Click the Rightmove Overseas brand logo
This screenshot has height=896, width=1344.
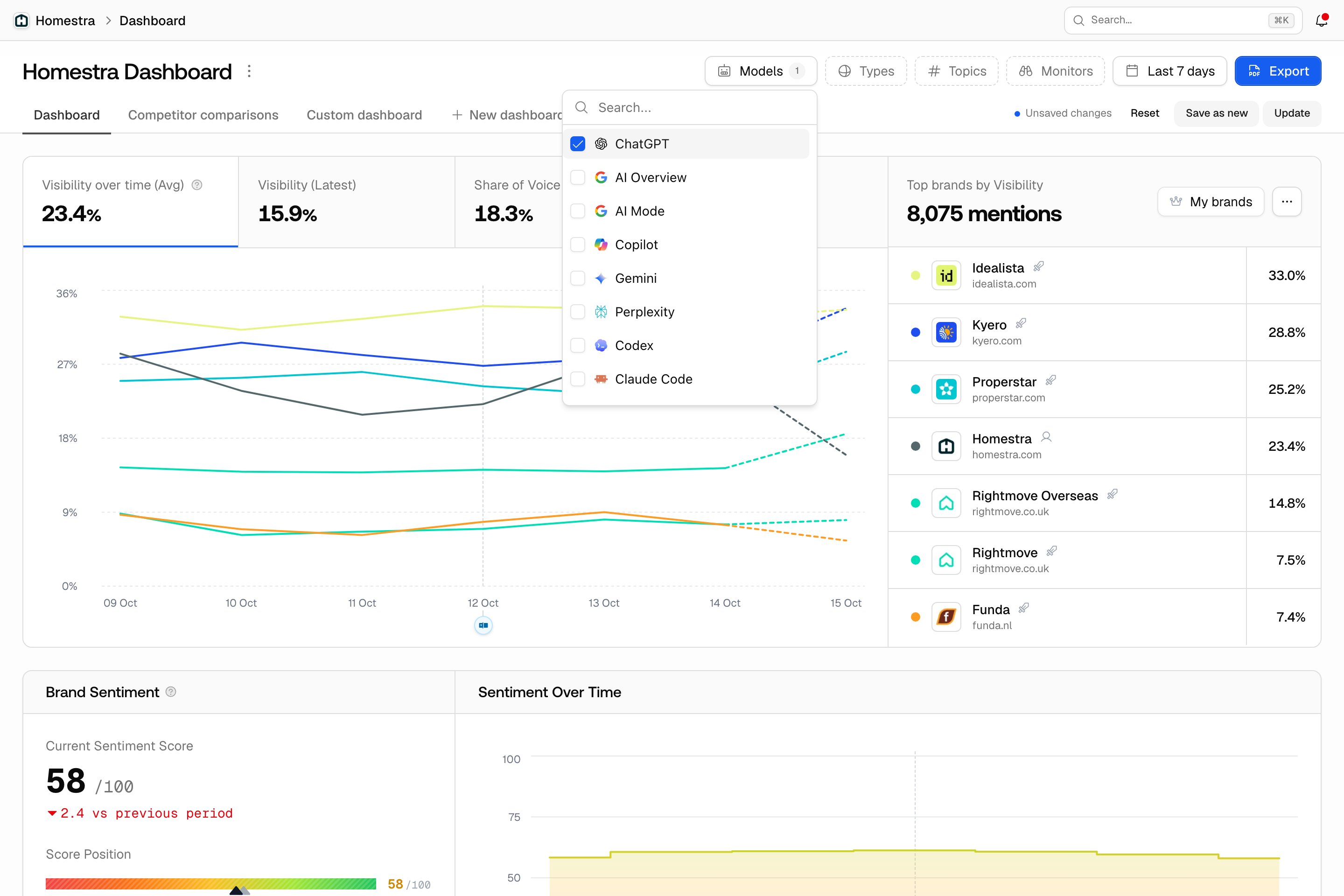tap(946, 503)
